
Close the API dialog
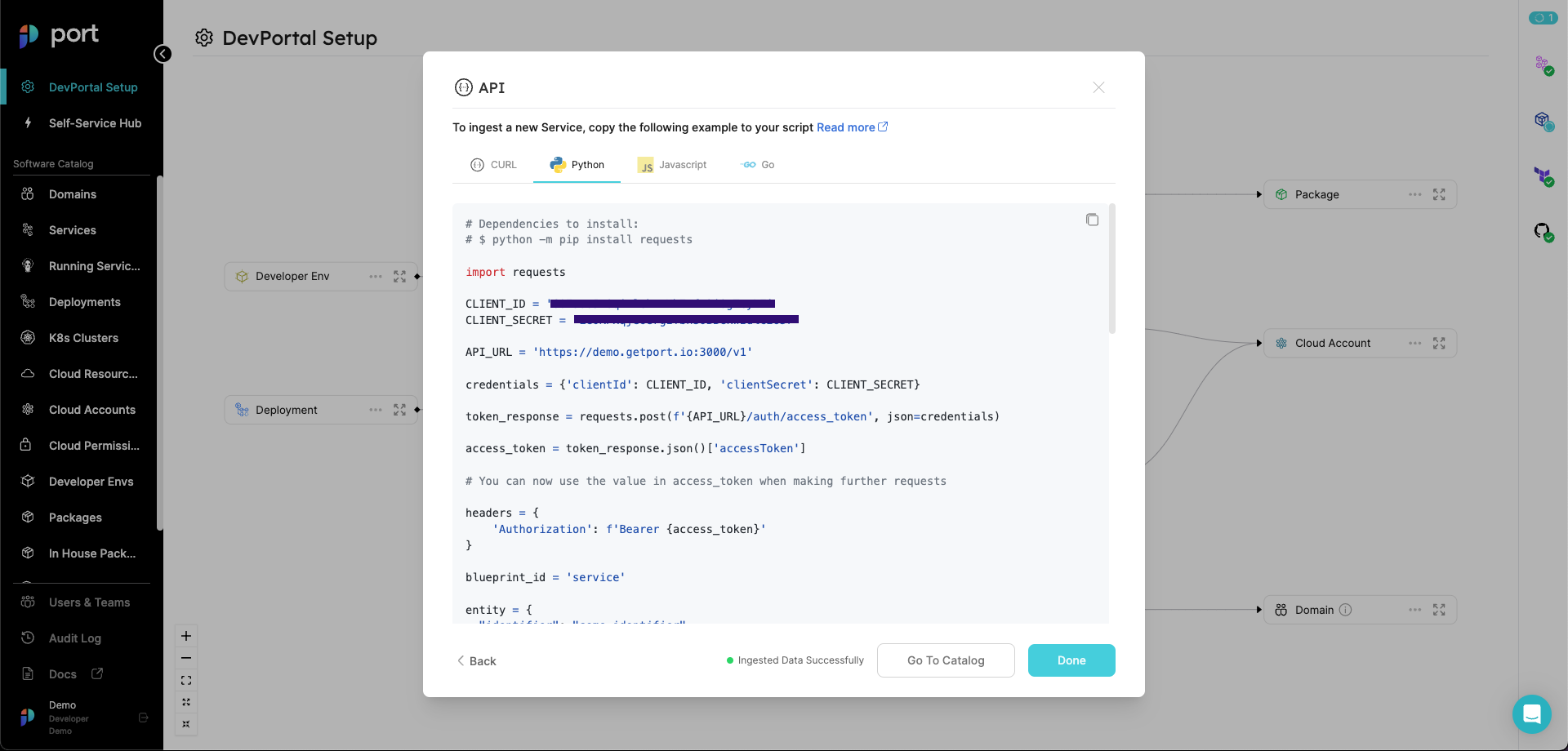pos(1098,87)
